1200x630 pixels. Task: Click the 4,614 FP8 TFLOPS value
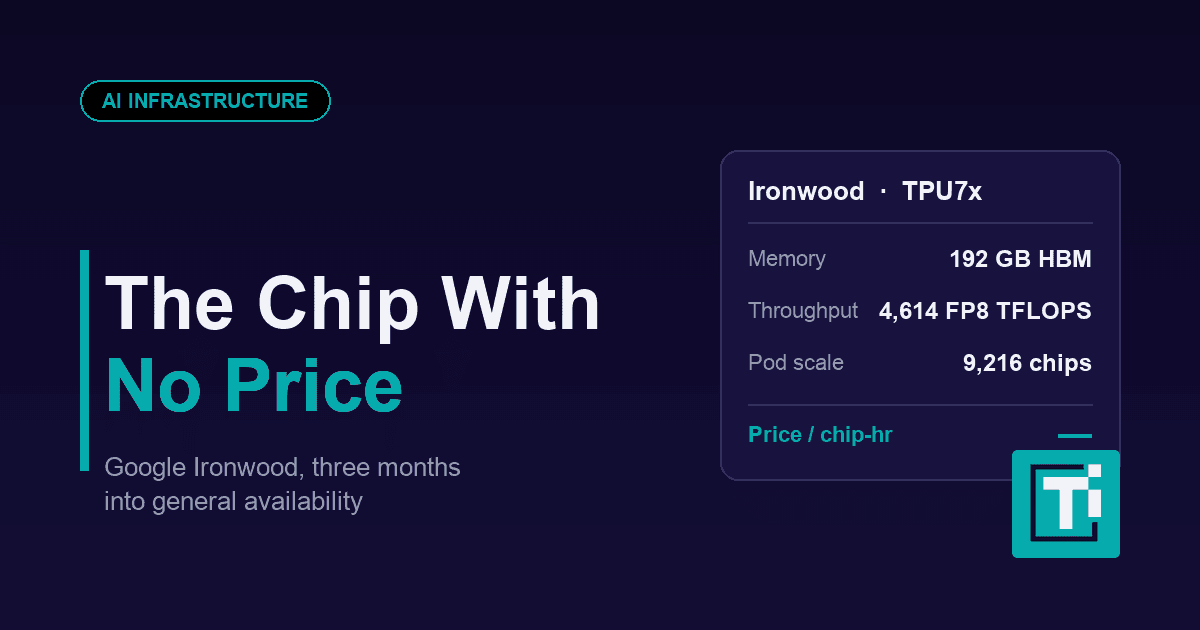click(985, 312)
